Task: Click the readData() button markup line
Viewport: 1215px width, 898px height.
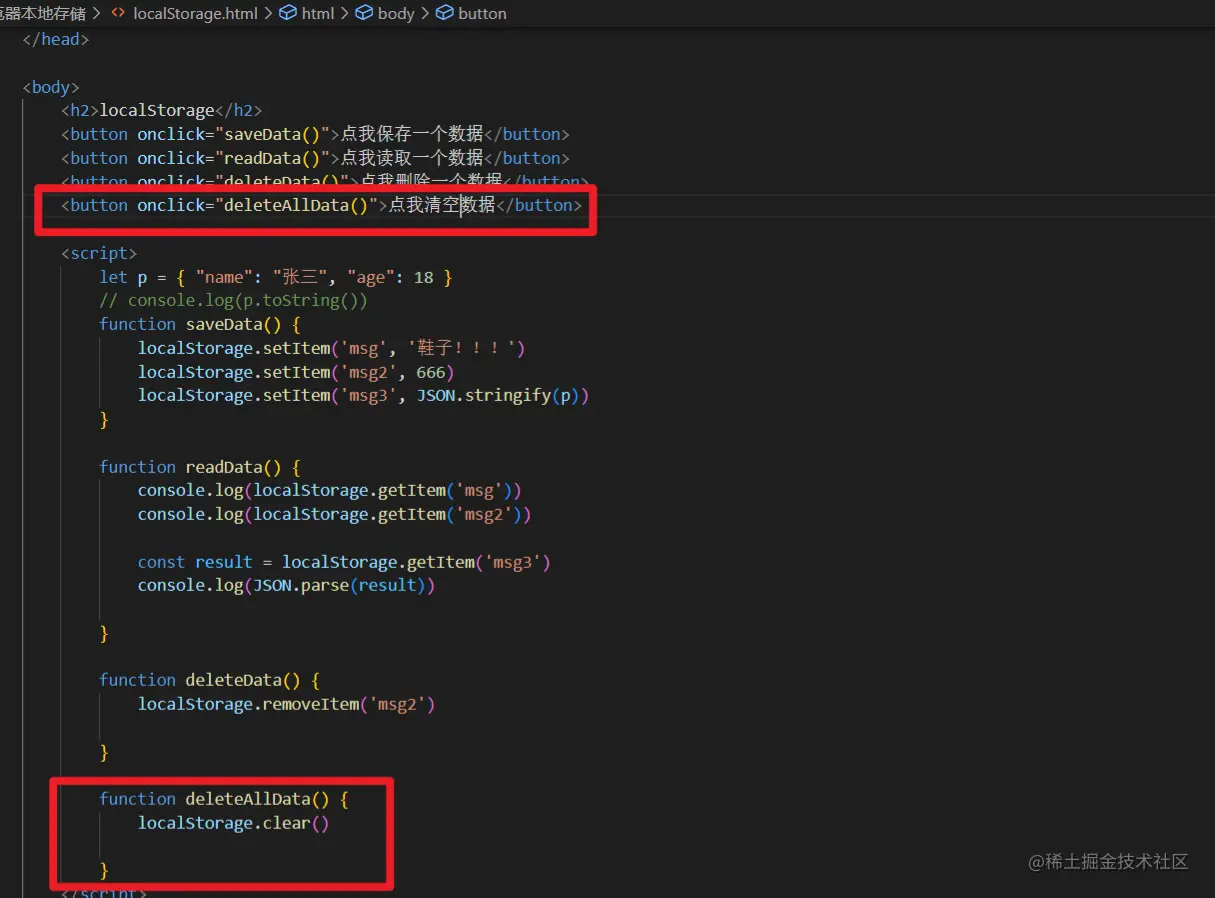Action: (x=315, y=158)
